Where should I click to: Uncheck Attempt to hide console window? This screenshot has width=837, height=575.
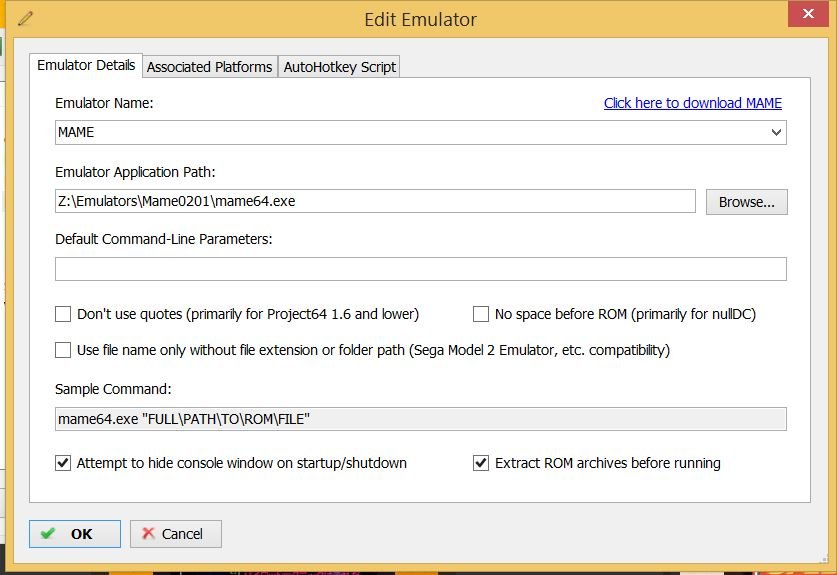click(63, 463)
